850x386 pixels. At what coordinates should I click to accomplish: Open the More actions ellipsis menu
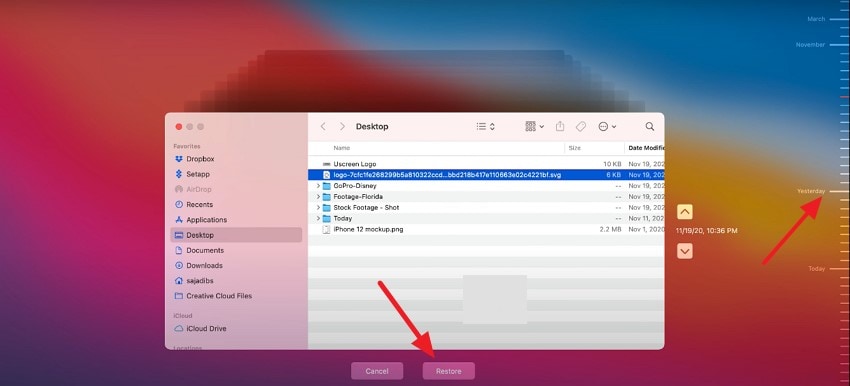click(x=607, y=126)
